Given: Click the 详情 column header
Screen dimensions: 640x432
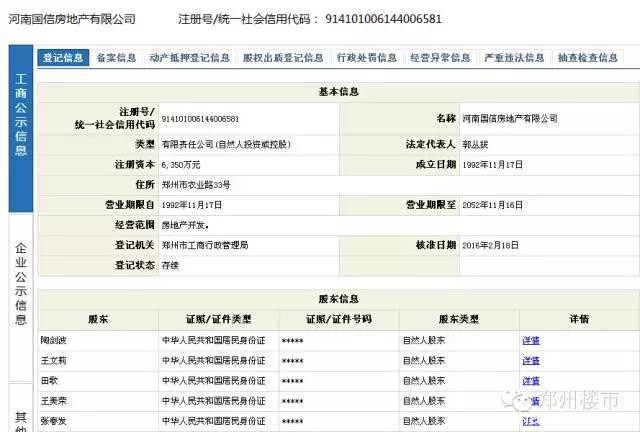Looking at the screenshot, I should (x=579, y=319).
